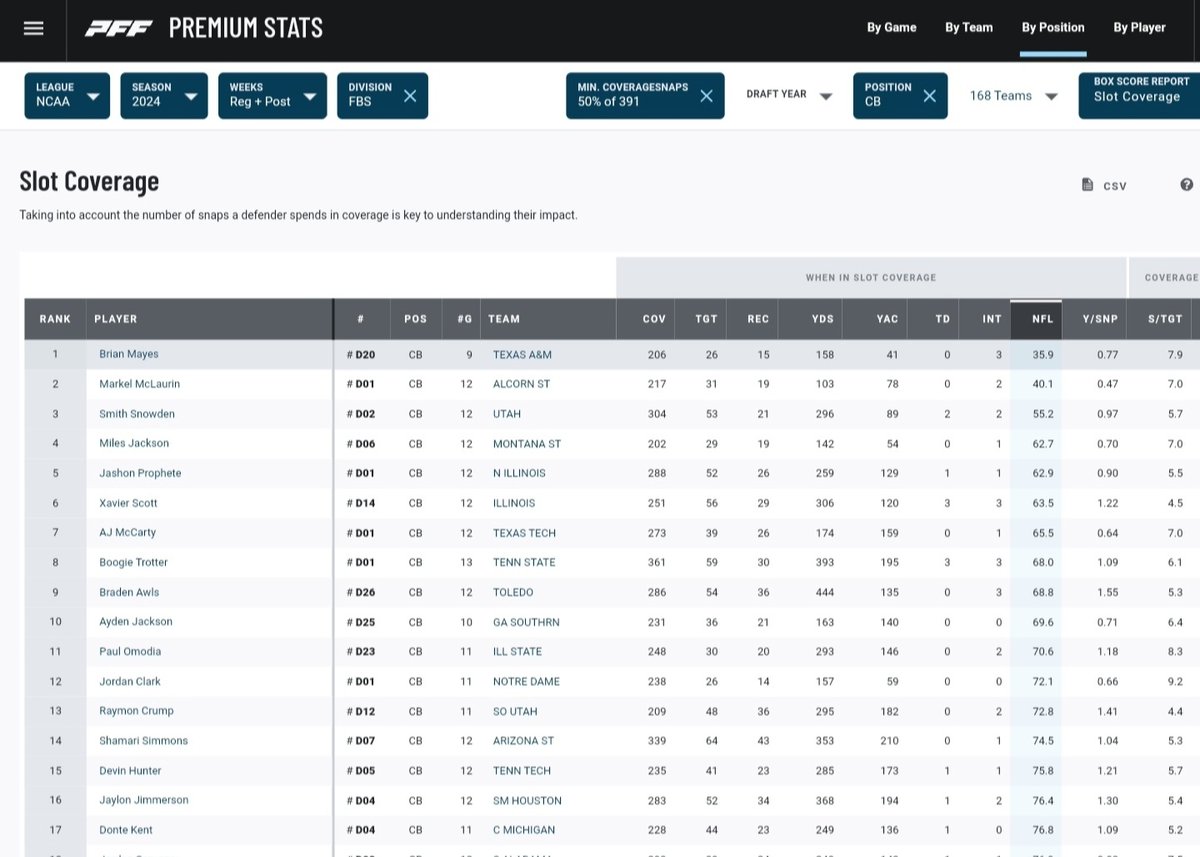Go to the By Team tab

(x=969, y=28)
